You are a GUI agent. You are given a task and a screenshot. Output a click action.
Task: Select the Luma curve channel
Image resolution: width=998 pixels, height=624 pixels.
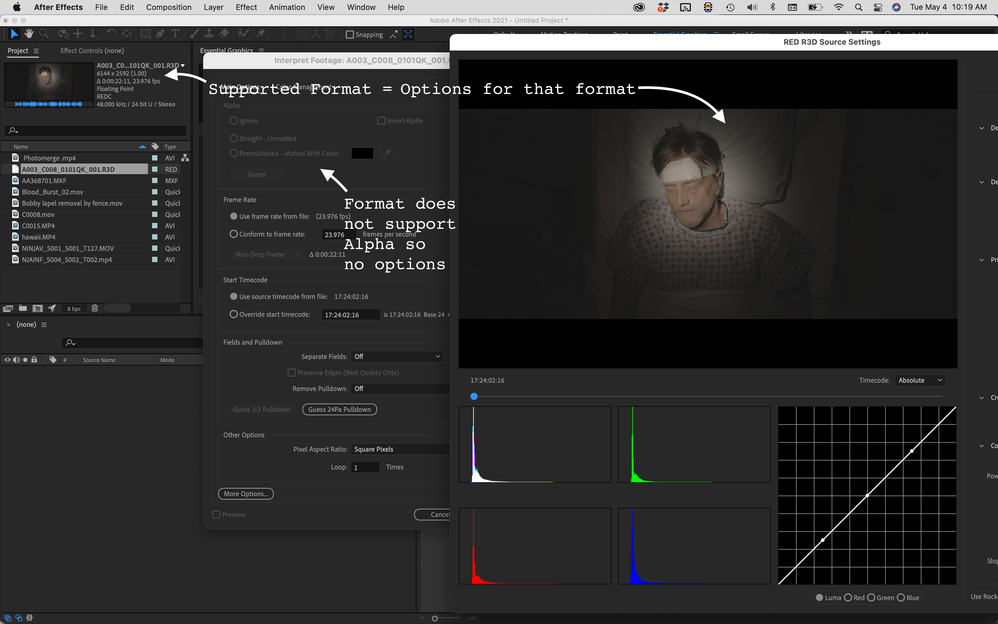click(x=820, y=597)
